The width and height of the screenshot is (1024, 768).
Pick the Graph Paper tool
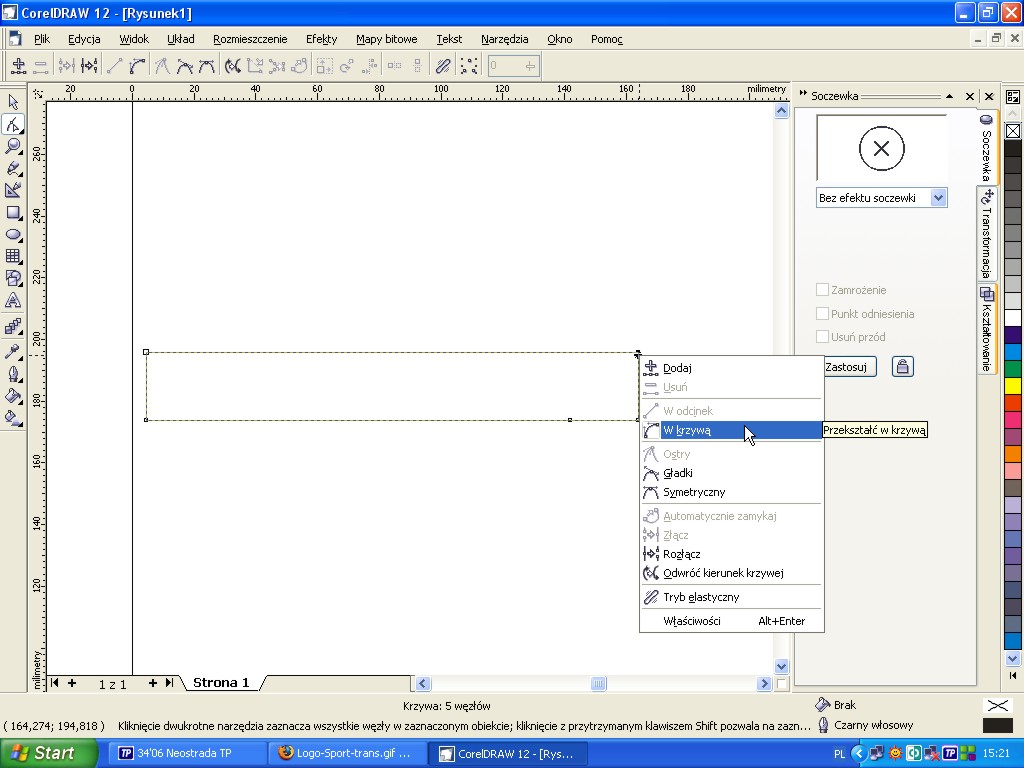(13, 257)
